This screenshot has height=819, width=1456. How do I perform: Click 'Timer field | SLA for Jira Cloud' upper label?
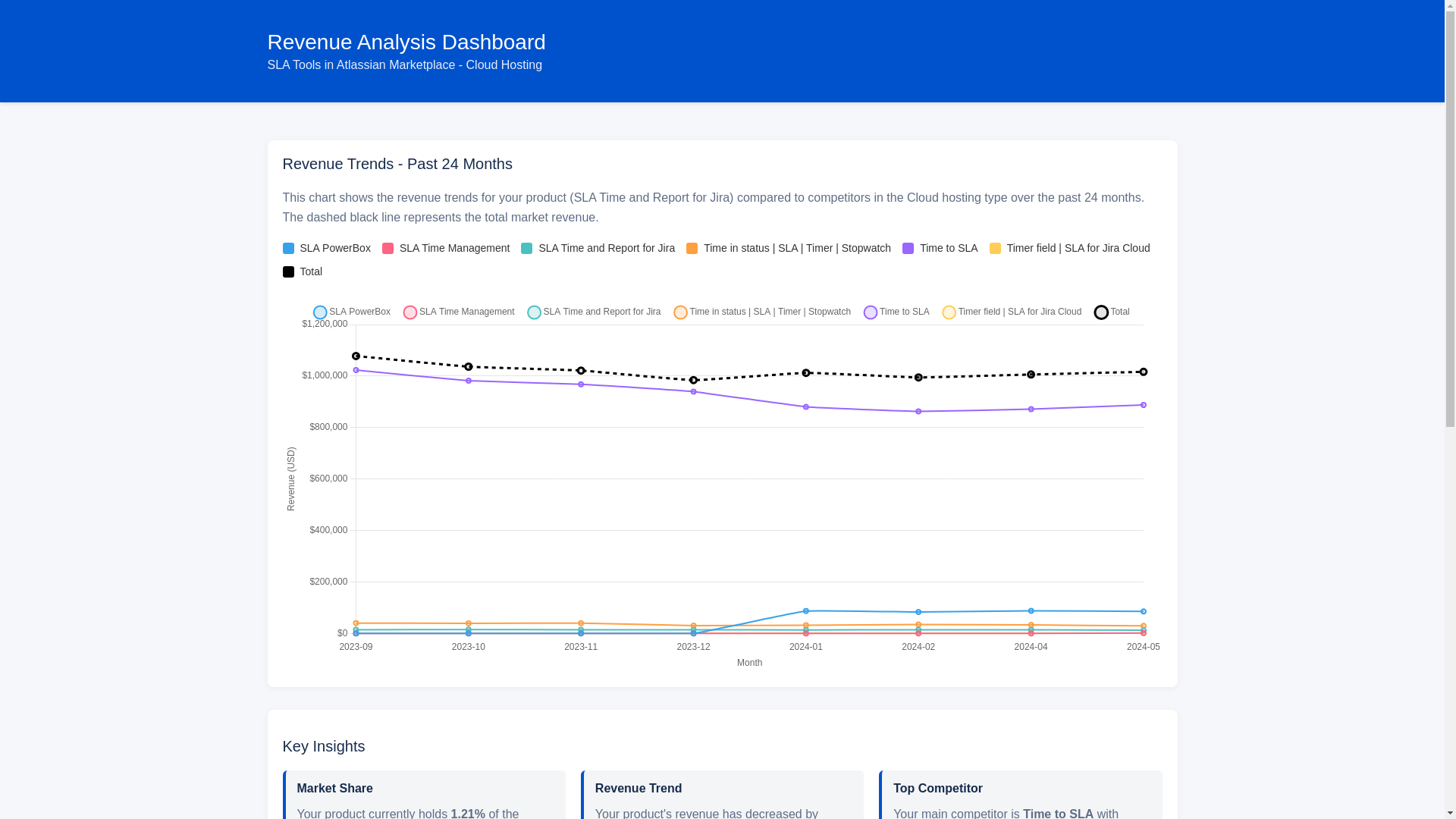coord(1078,249)
